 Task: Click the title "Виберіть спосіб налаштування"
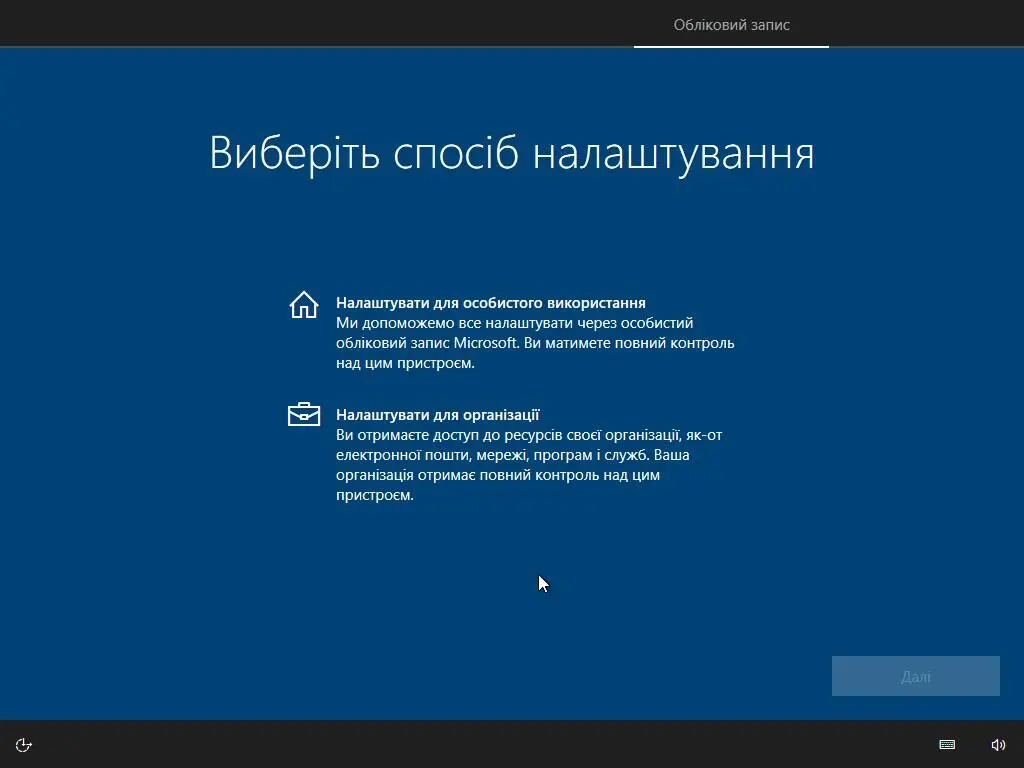click(x=511, y=152)
